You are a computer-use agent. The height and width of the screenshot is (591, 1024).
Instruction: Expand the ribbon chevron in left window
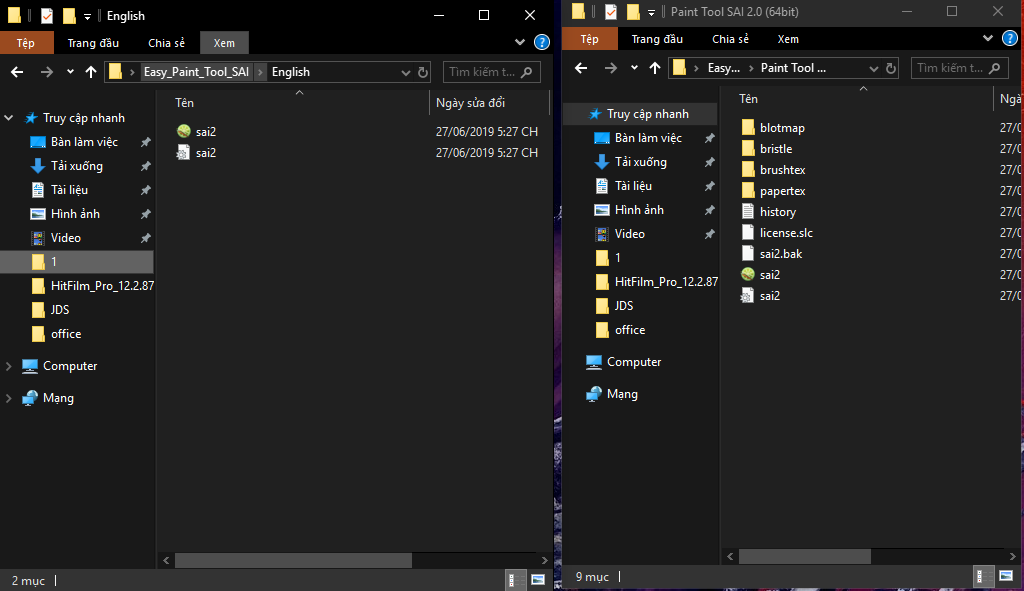(x=520, y=42)
